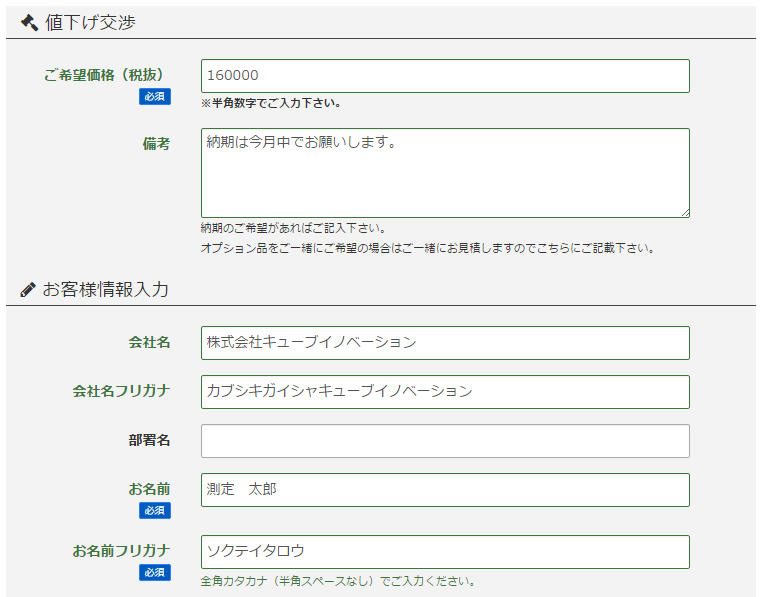
Task: Click the pencil icon beside お客様情報入力
Action: pos(28,290)
